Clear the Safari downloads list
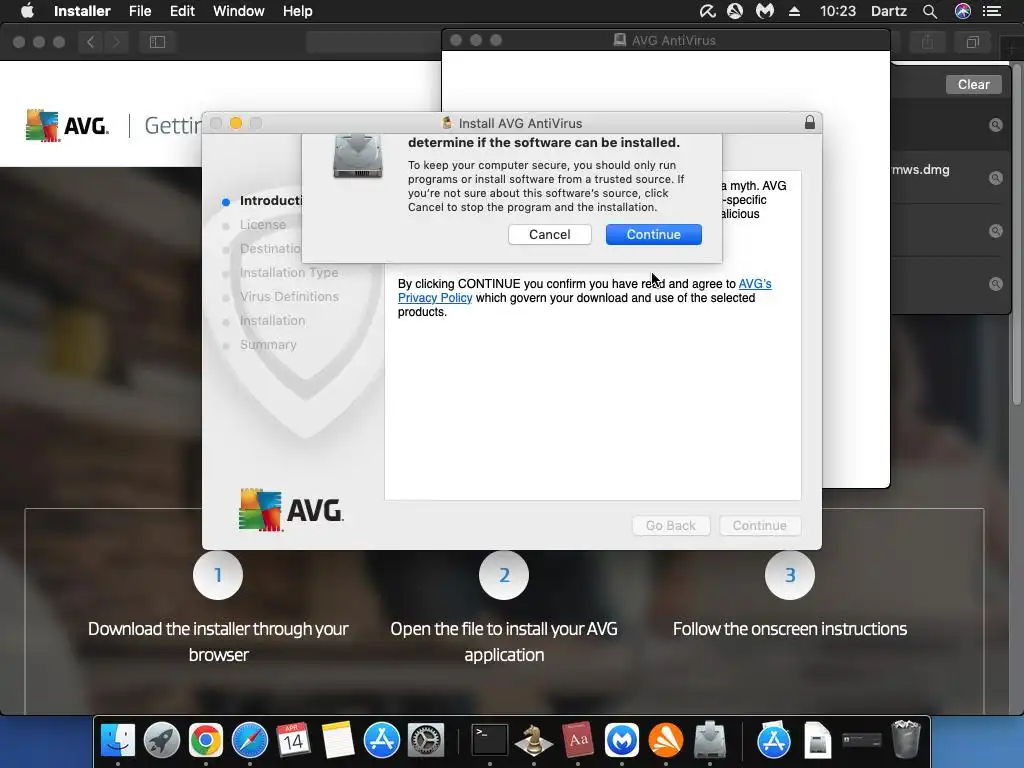The height and width of the screenshot is (768, 1024). click(973, 84)
